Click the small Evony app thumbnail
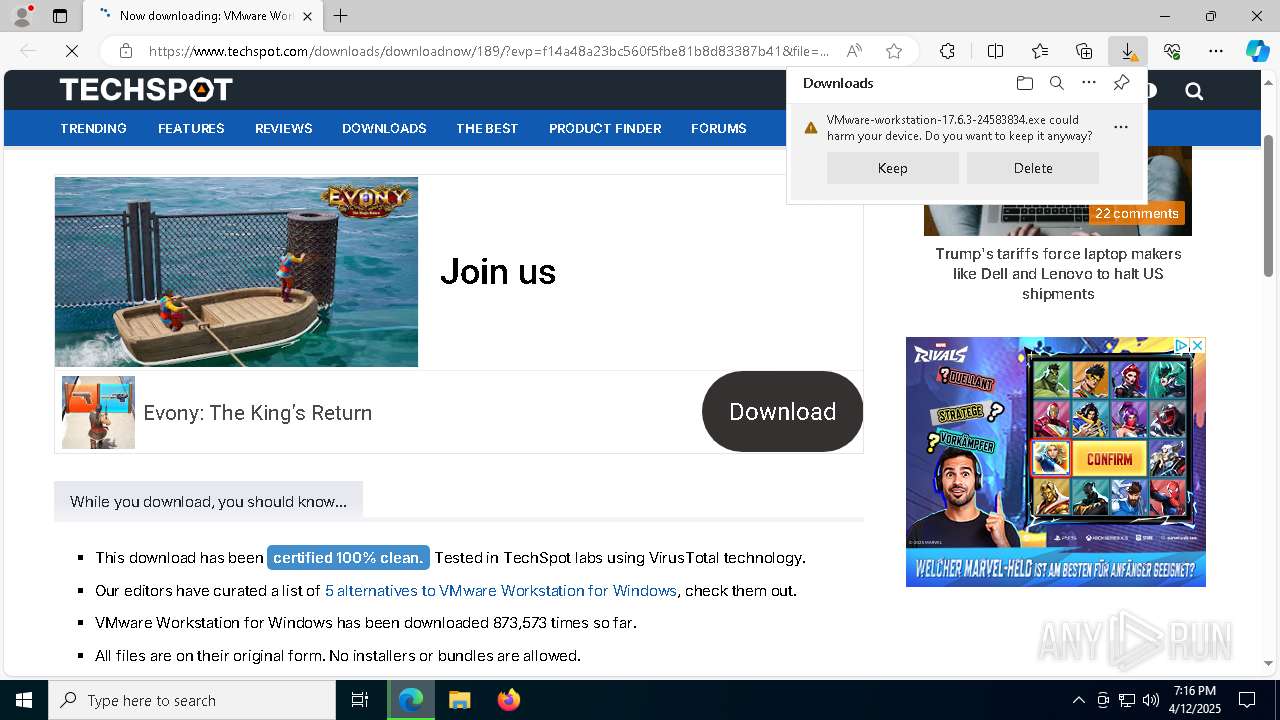The image size is (1280, 720). 98,412
